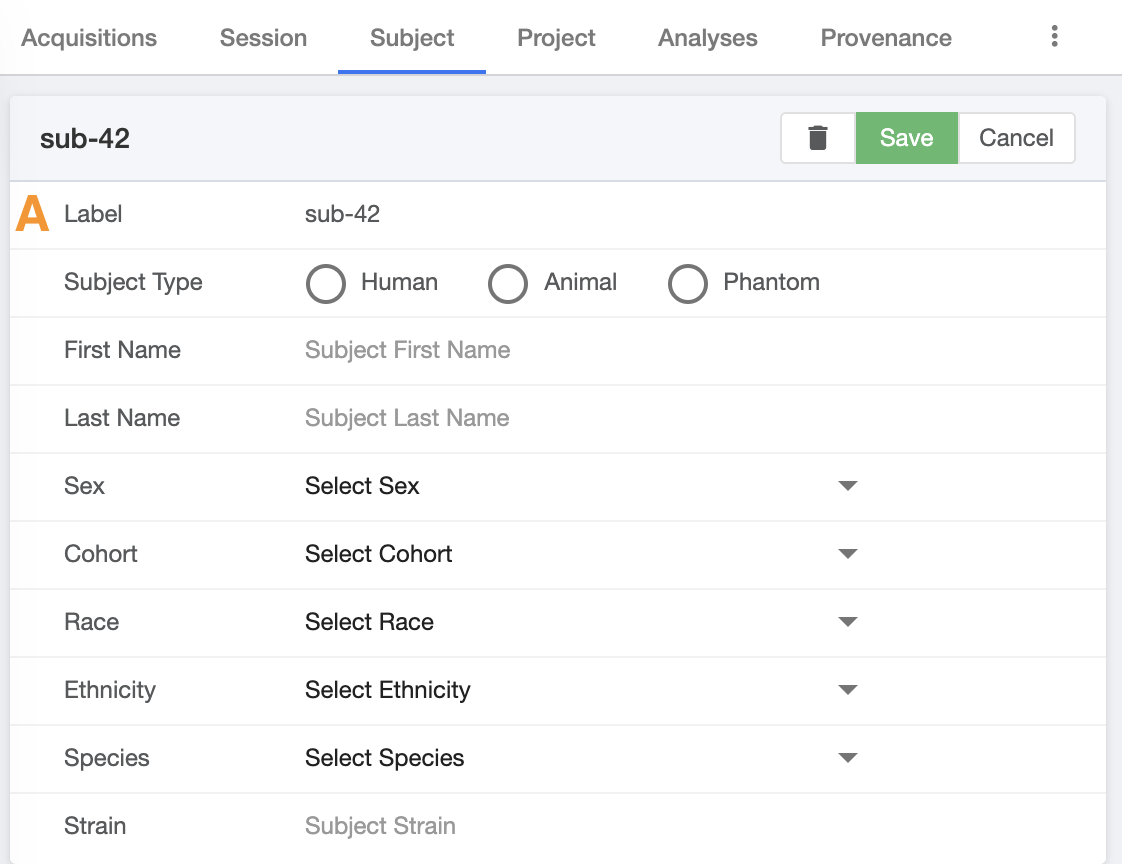Image resolution: width=1122 pixels, height=864 pixels.
Task: Open the Select Cohort dropdown
Action: 581,554
